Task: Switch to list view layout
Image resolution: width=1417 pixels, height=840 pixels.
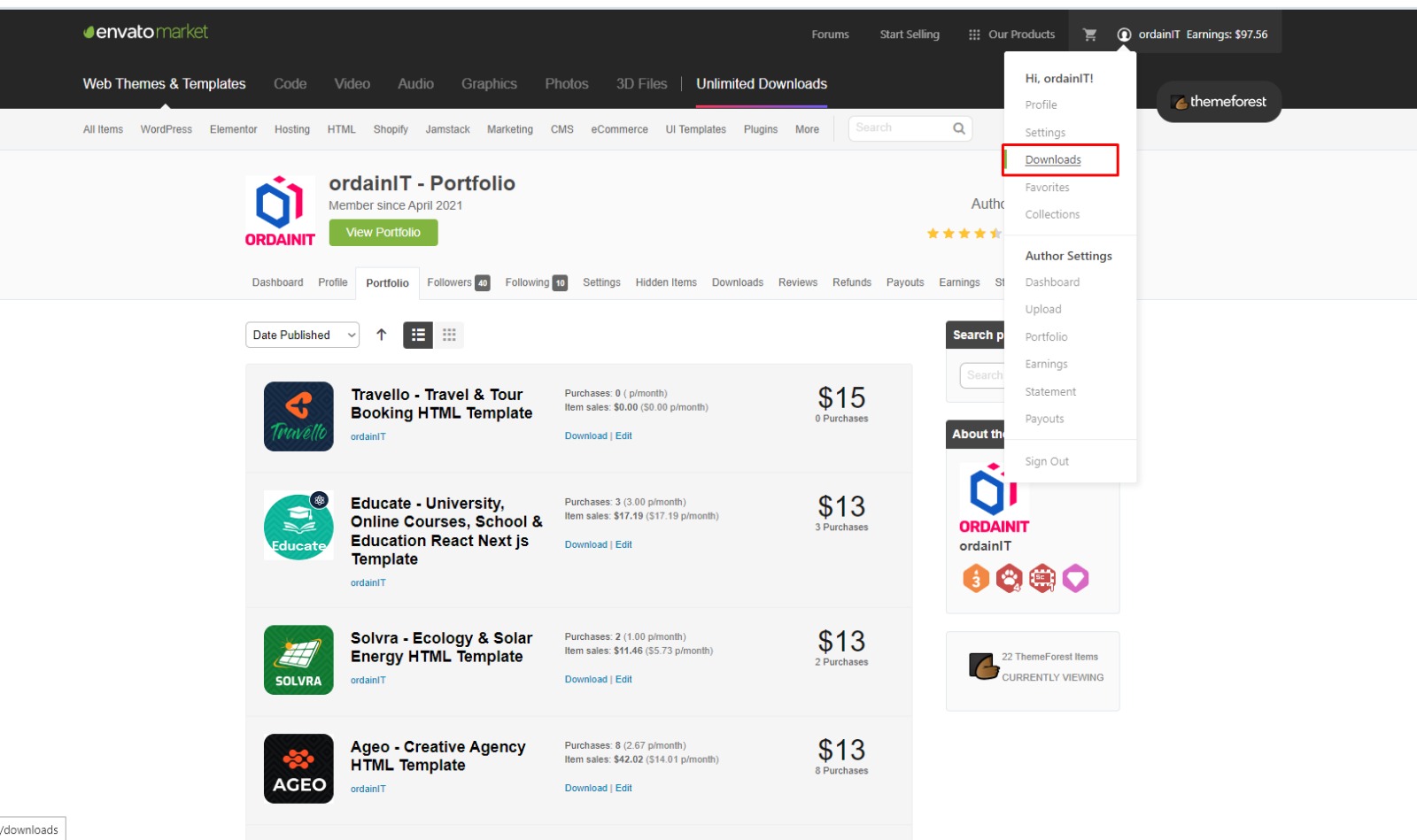Action: click(x=418, y=335)
